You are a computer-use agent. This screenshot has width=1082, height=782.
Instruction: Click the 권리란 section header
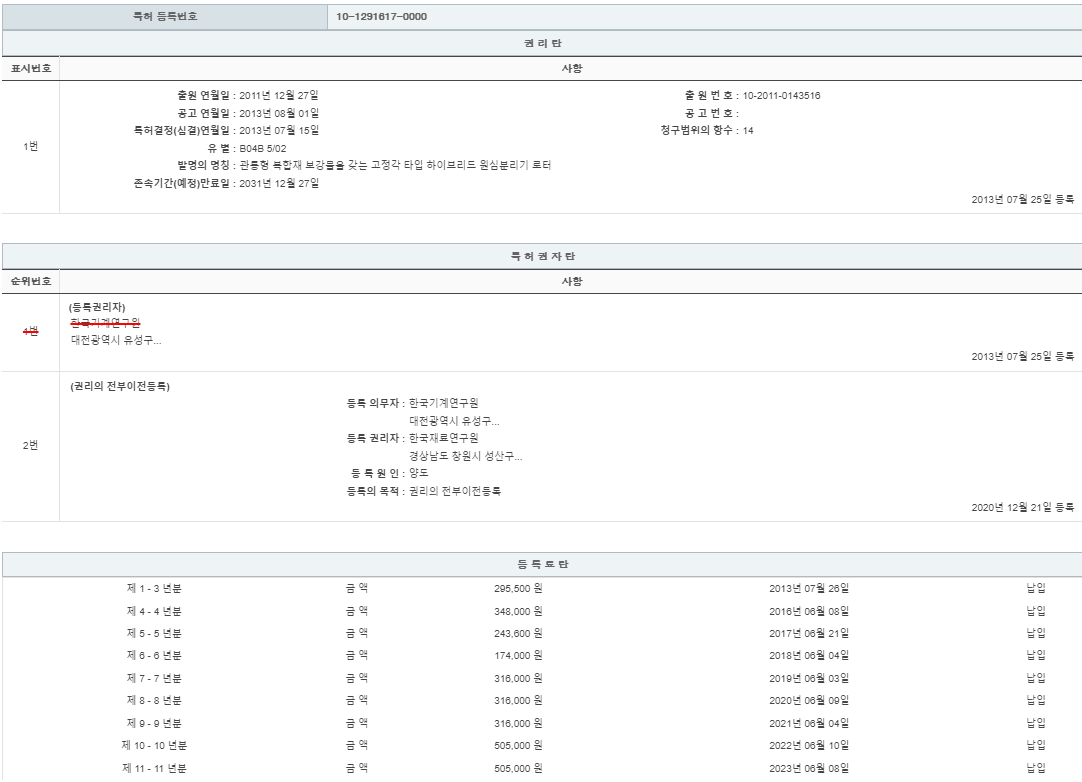click(542, 43)
